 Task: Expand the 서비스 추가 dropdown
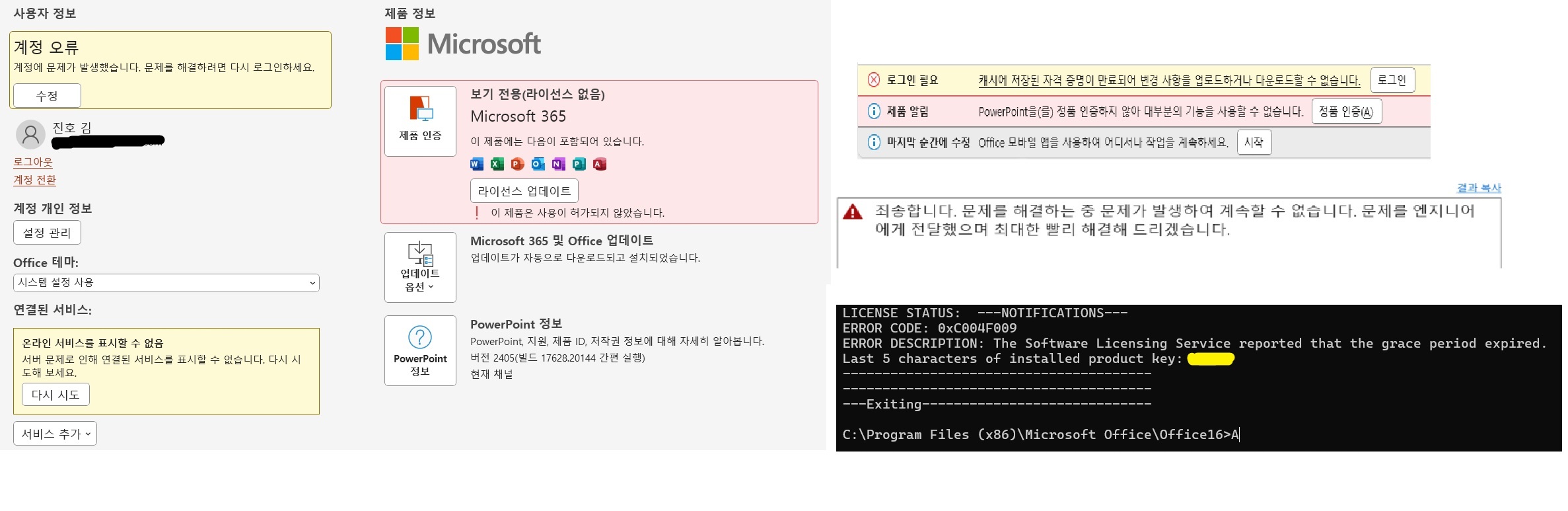[x=55, y=434]
